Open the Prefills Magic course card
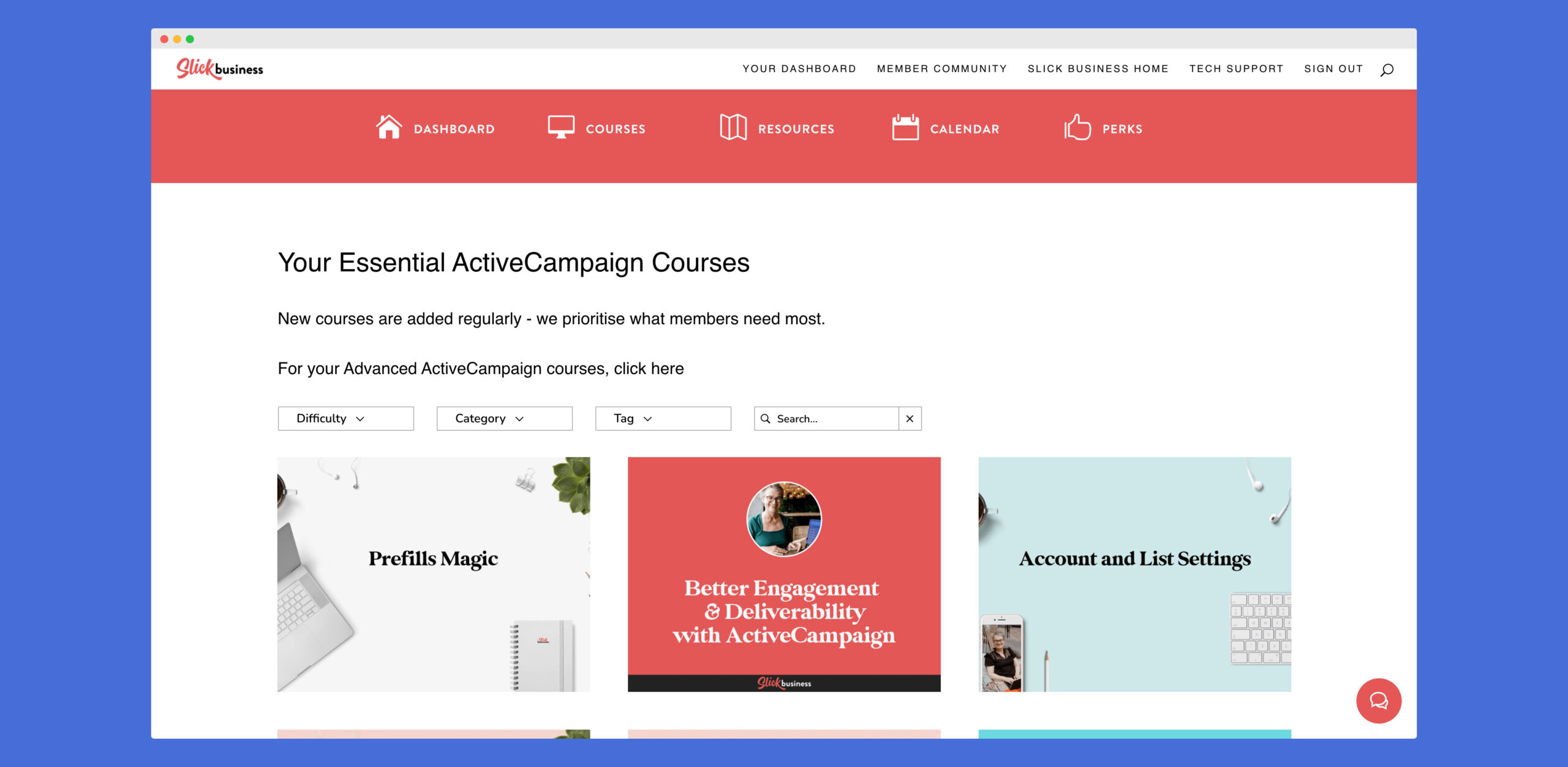 point(434,574)
